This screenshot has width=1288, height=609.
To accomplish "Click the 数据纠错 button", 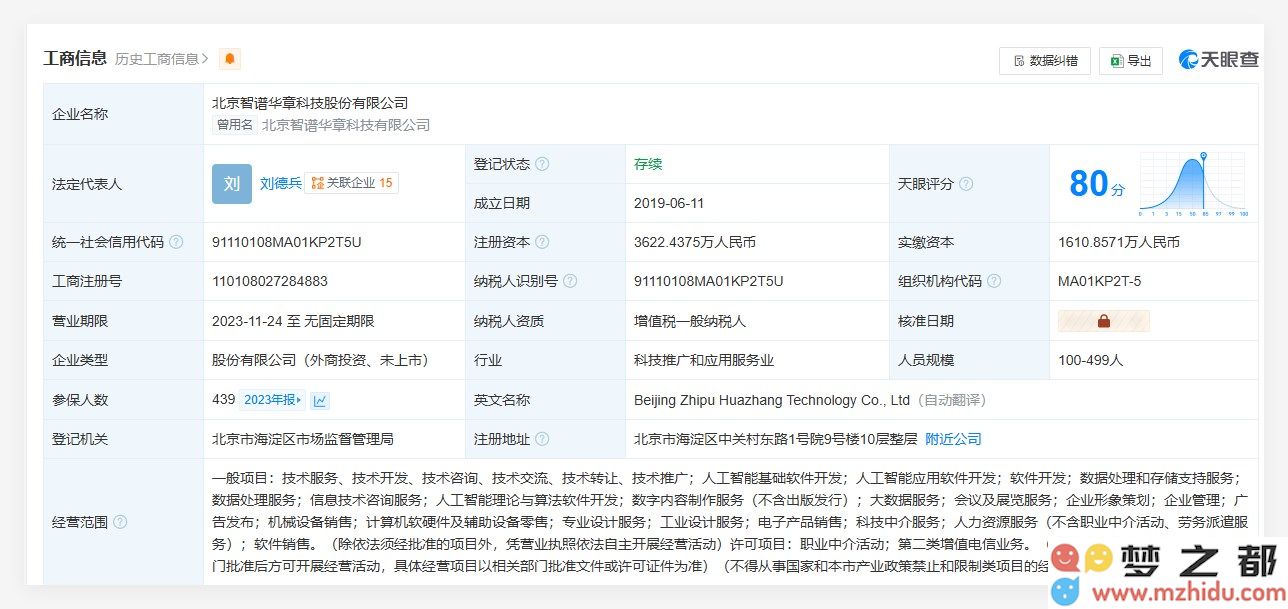I will coord(1045,61).
